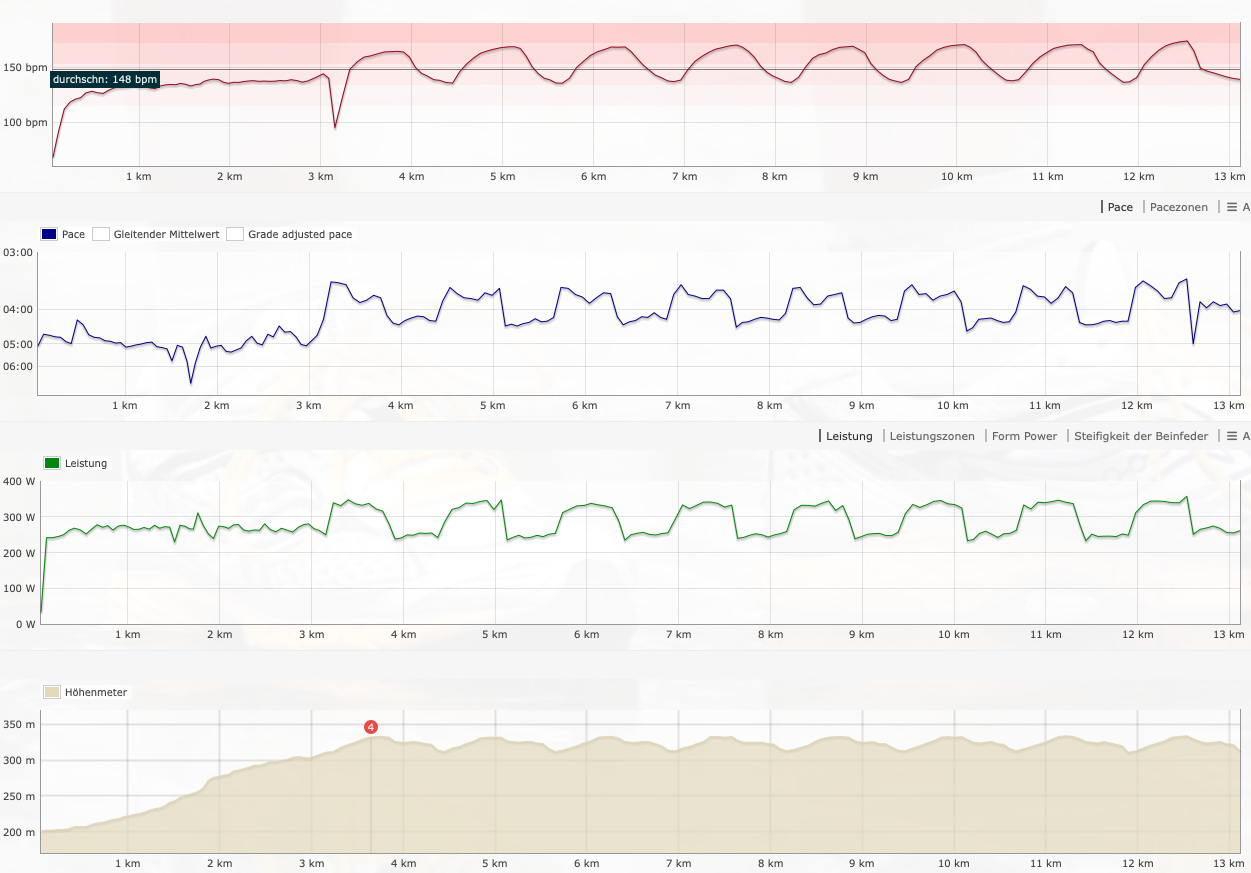Enable the Grade adjusted pace legend box
Screen dimensions: 1251x873
click(x=235, y=234)
